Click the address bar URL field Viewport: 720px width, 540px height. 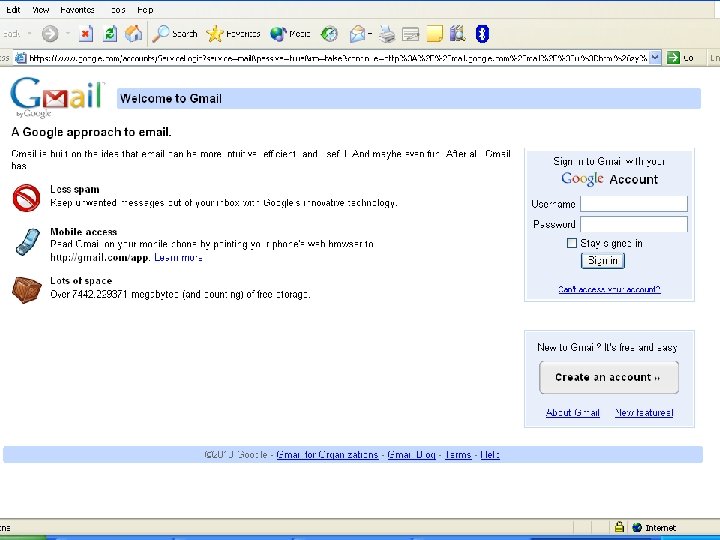pos(338,58)
